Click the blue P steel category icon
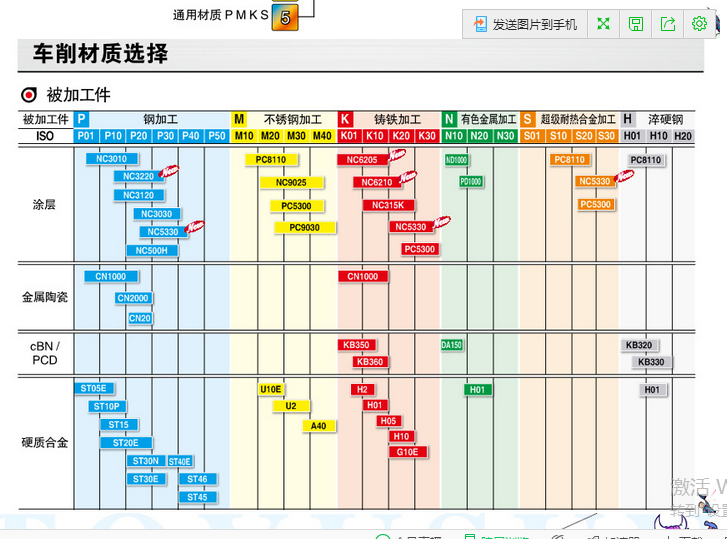 (x=82, y=119)
